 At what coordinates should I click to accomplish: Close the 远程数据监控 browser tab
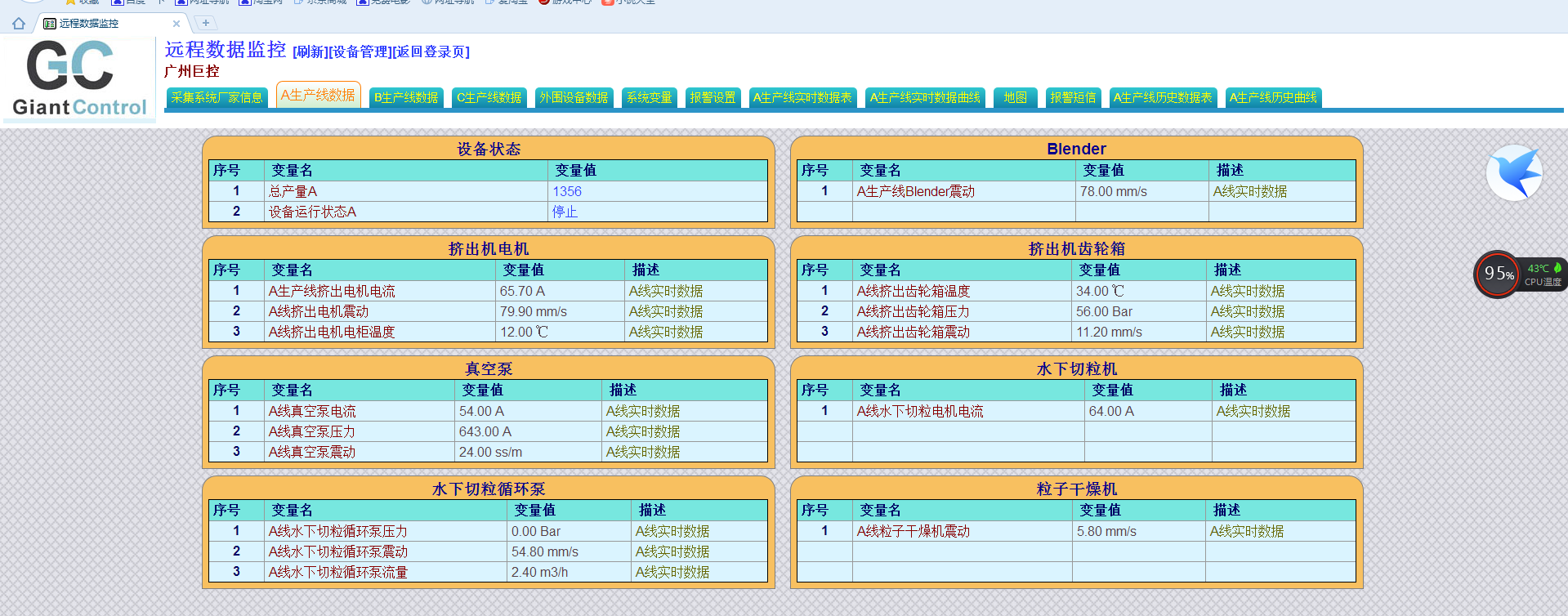click(x=176, y=24)
